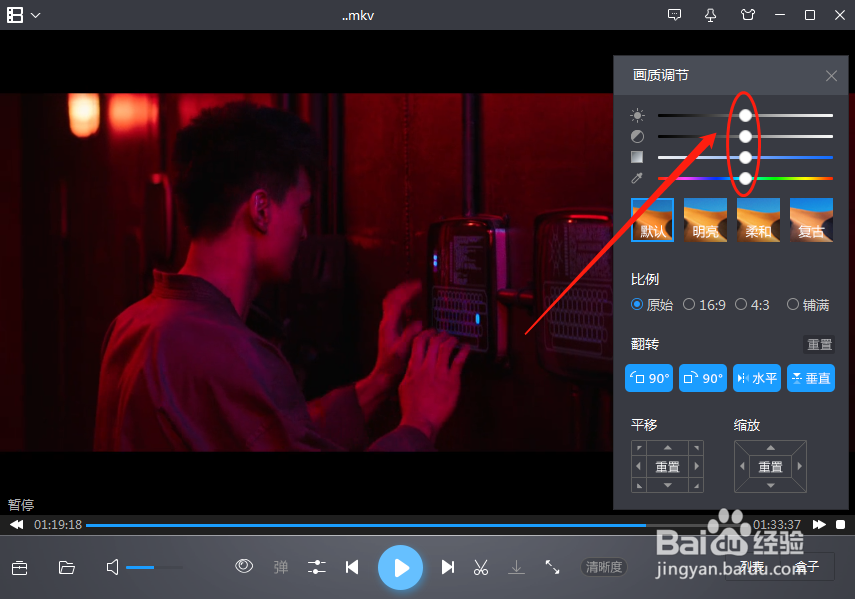Toggle the eye icon in bottom bar
The width and height of the screenshot is (855, 599).
244,566
